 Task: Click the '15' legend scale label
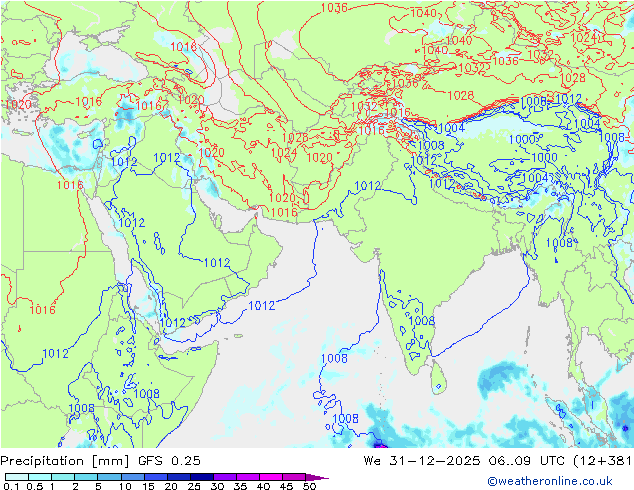click(x=148, y=486)
